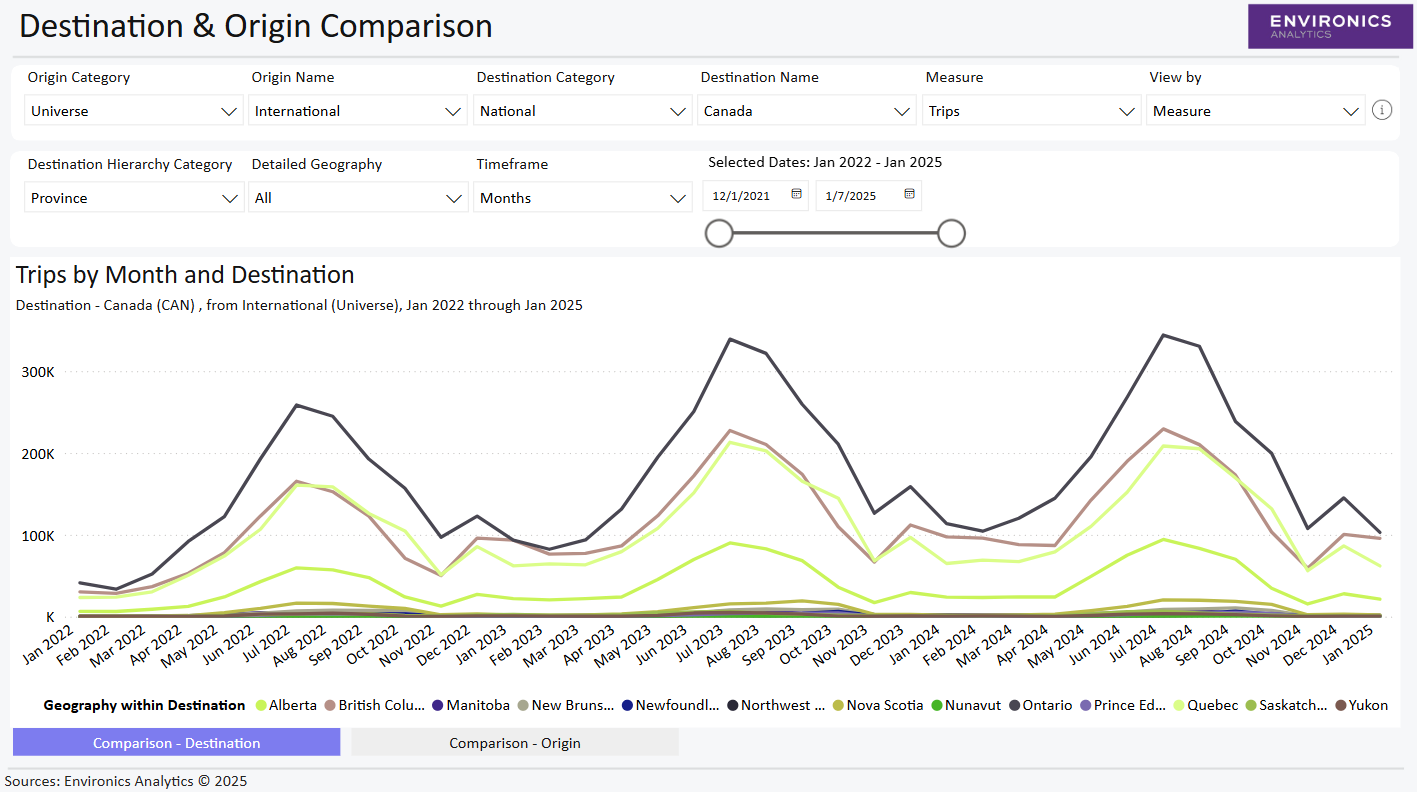Open the Origin Category dropdown
This screenshot has height=792, width=1417.
tap(133, 110)
